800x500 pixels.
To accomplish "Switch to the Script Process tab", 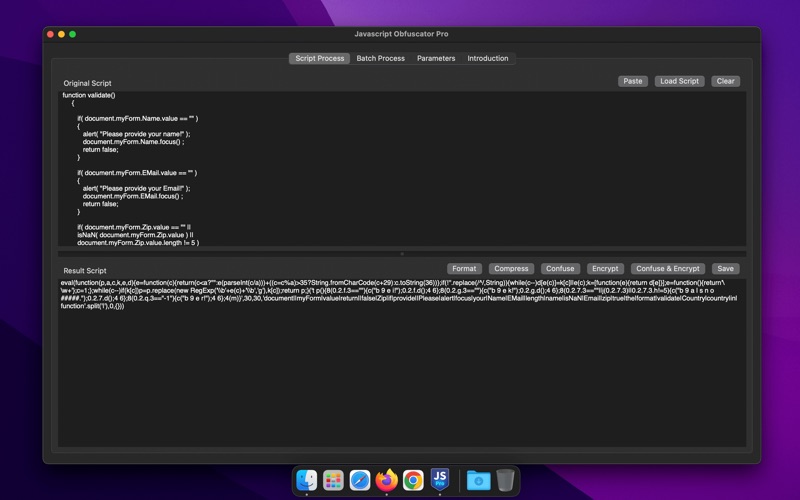I will (320, 58).
